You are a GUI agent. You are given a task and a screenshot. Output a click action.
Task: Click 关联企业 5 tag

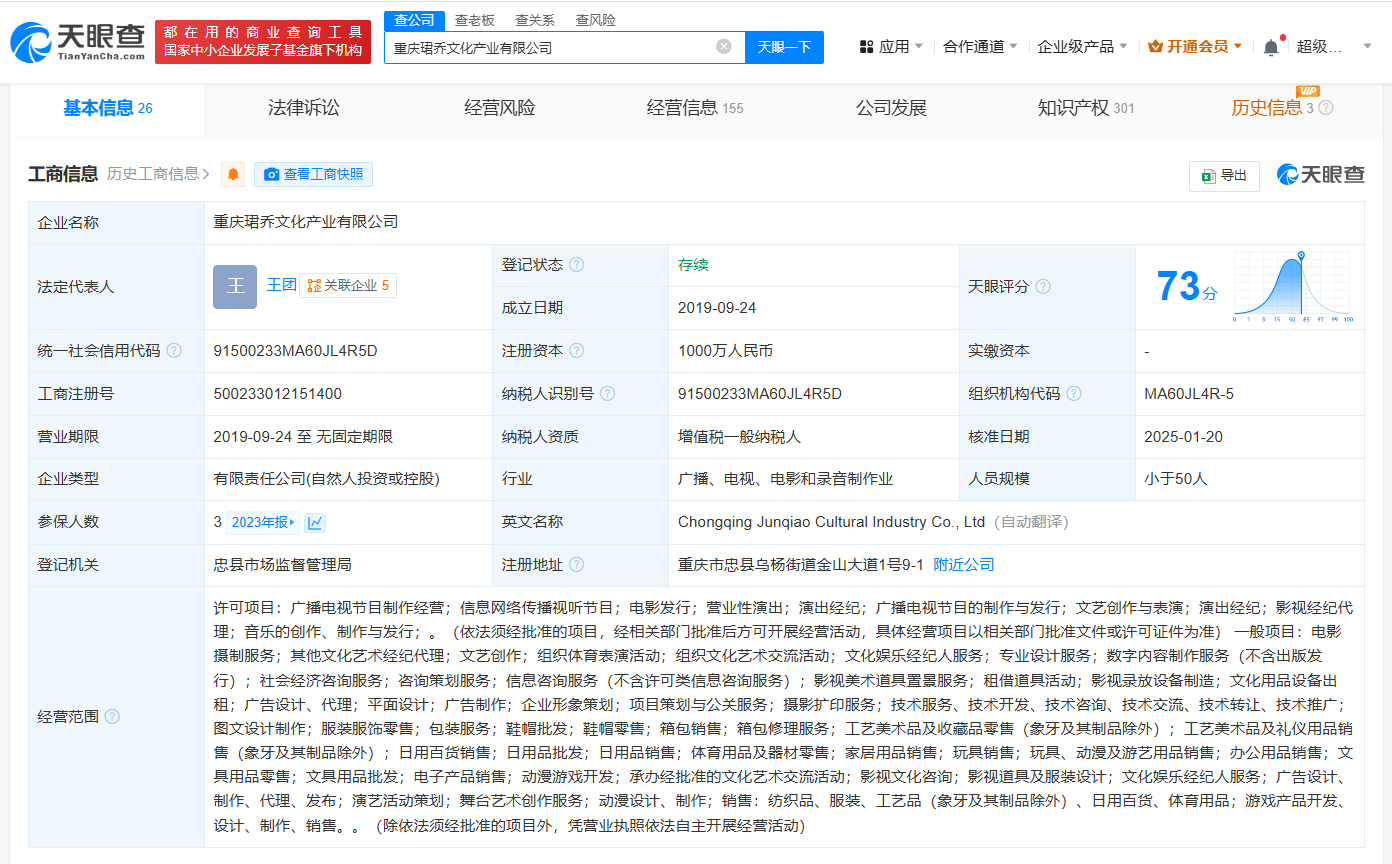coord(348,286)
